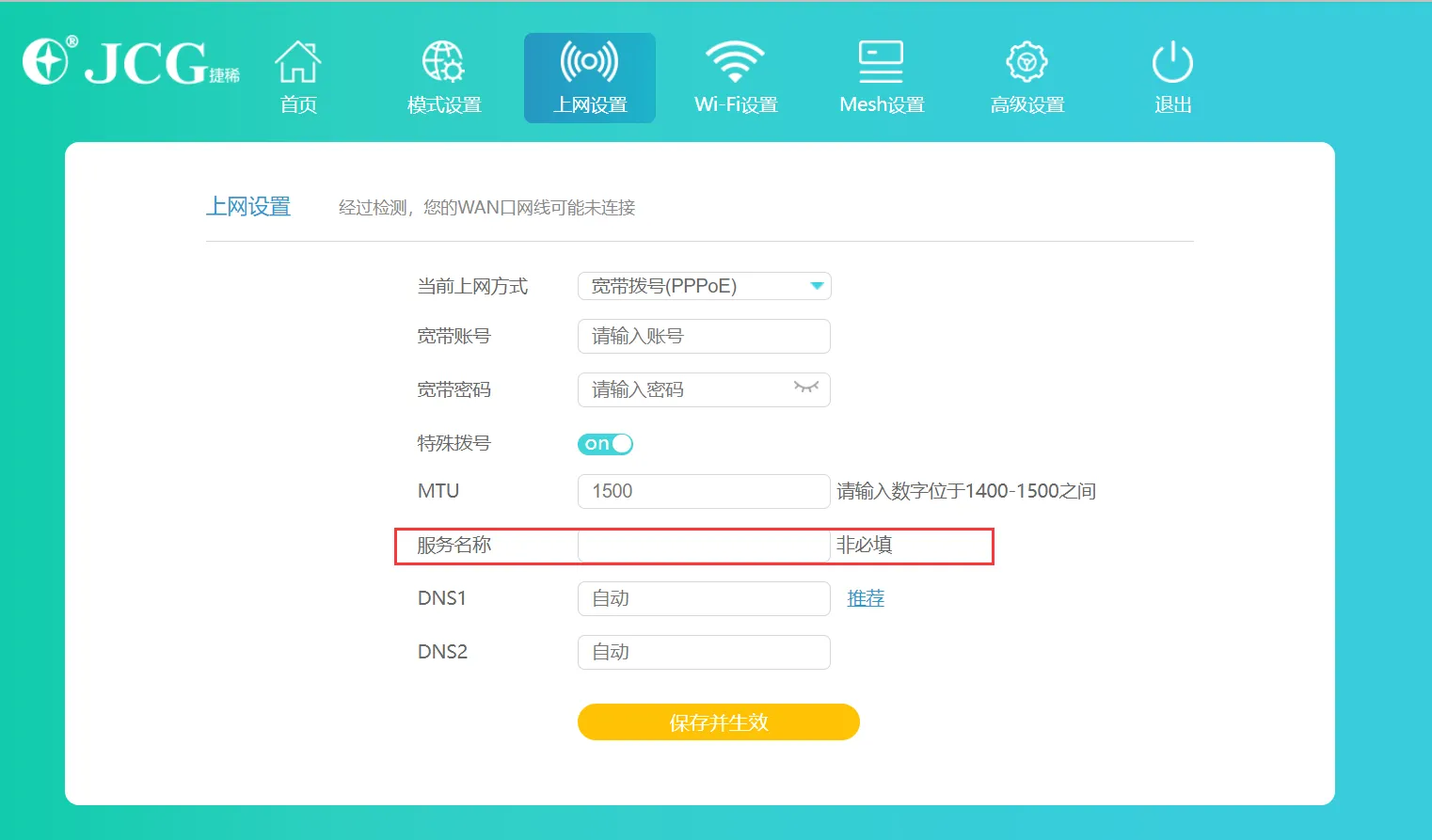Click the 特殊拨号 label
The width and height of the screenshot is (1432, 840).
pos(453,443)
